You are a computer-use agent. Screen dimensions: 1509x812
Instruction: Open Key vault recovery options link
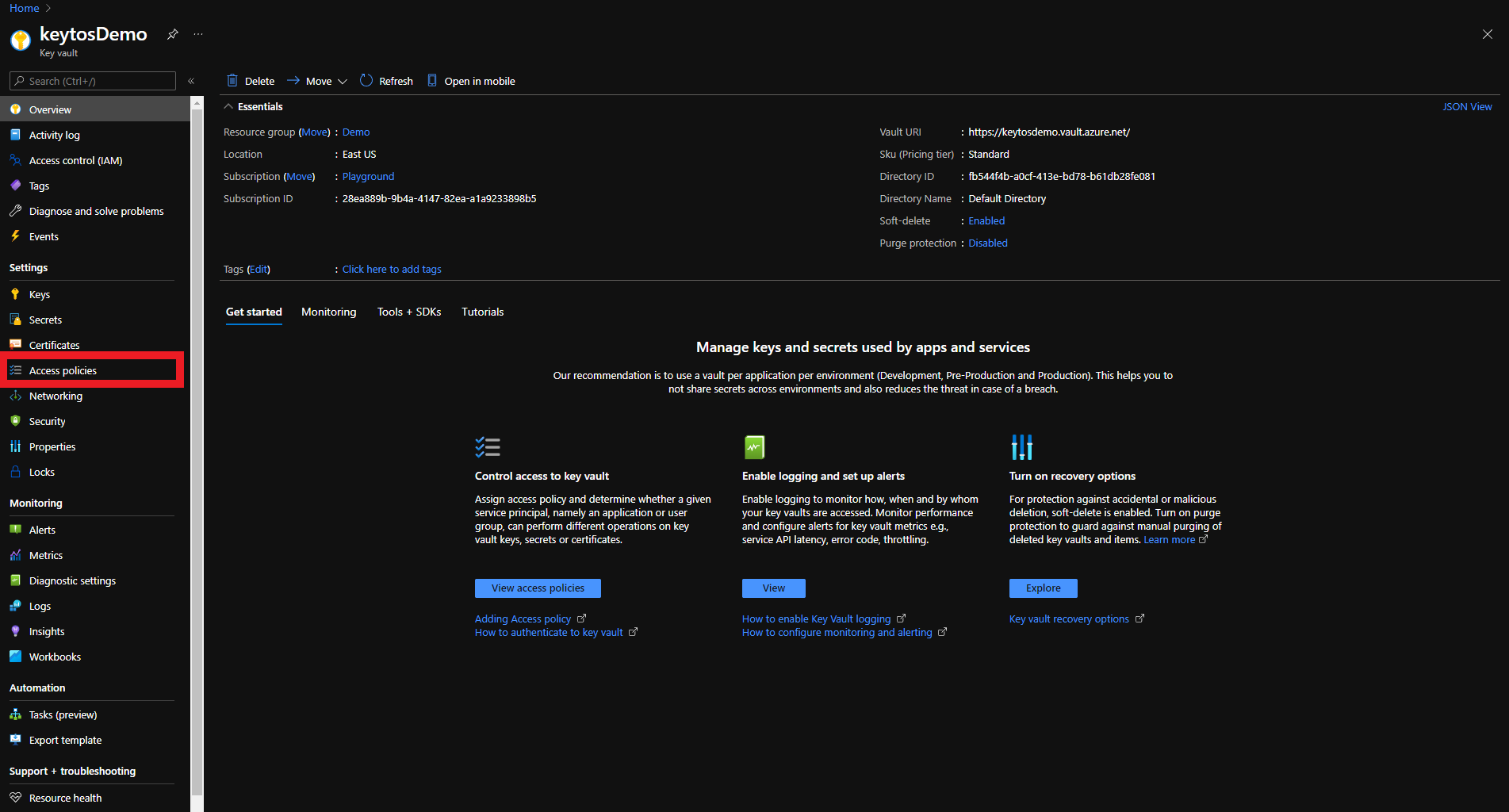1076,619
